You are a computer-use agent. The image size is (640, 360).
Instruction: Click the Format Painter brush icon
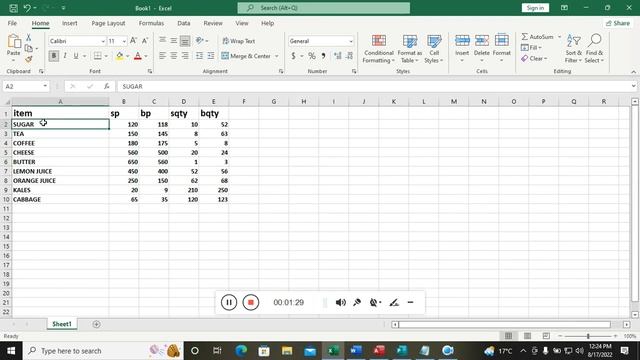pyautogui.click(x=29, y=60)
